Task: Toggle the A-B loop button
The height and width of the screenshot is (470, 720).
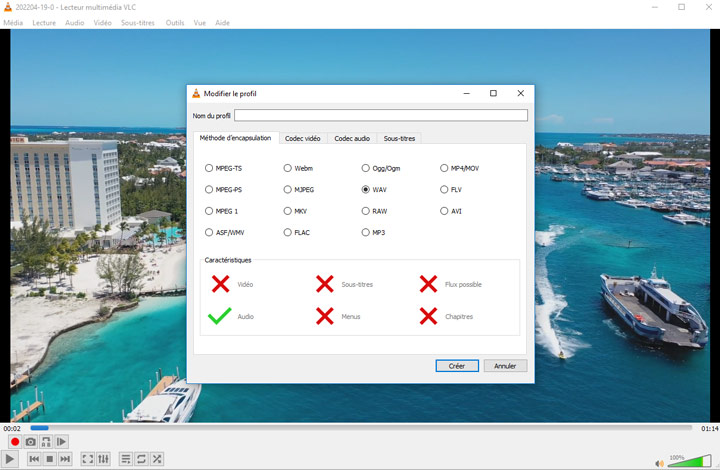Action: [x=46, y=442]
